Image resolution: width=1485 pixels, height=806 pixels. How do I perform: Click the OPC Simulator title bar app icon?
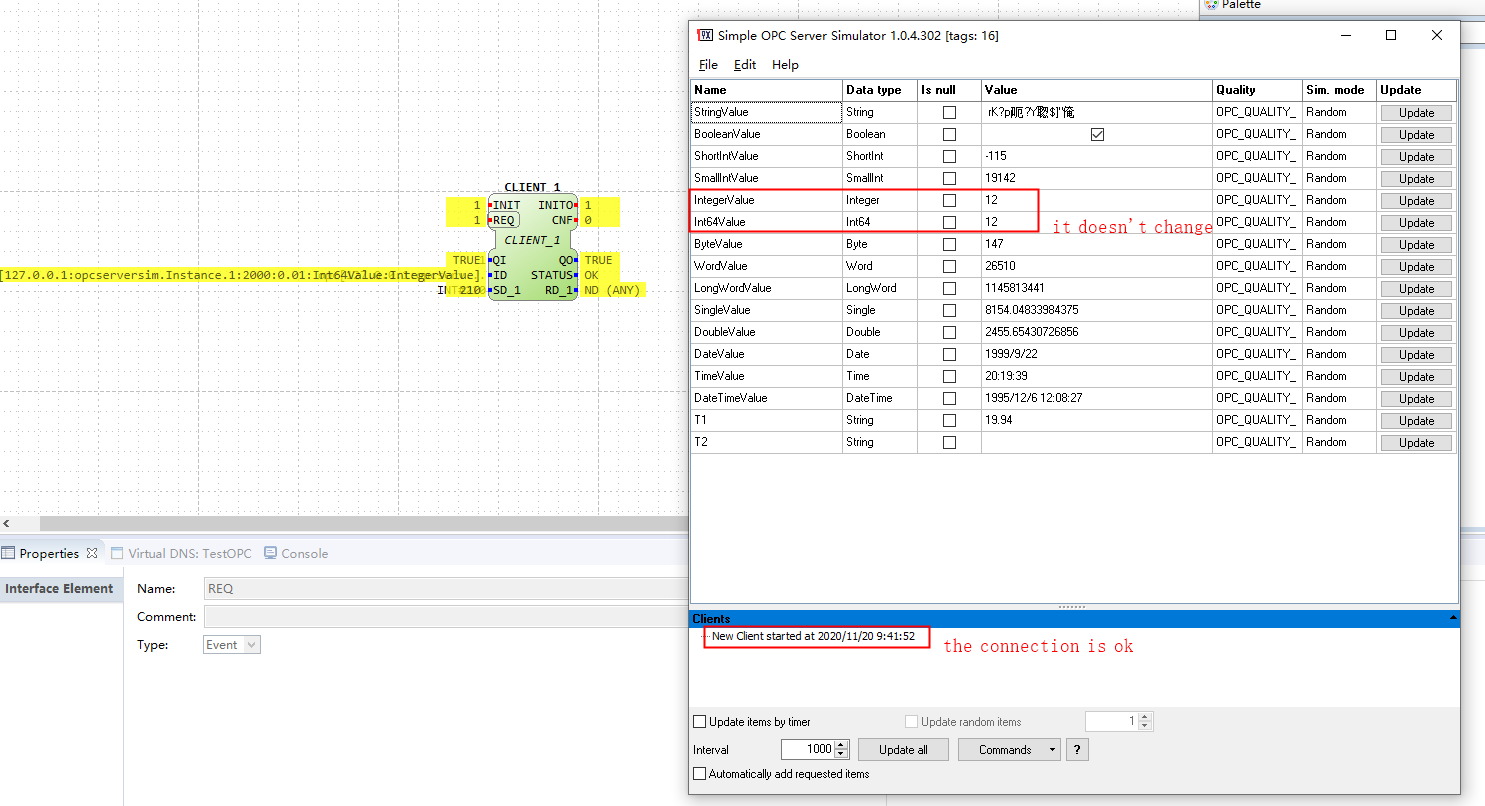705,35
